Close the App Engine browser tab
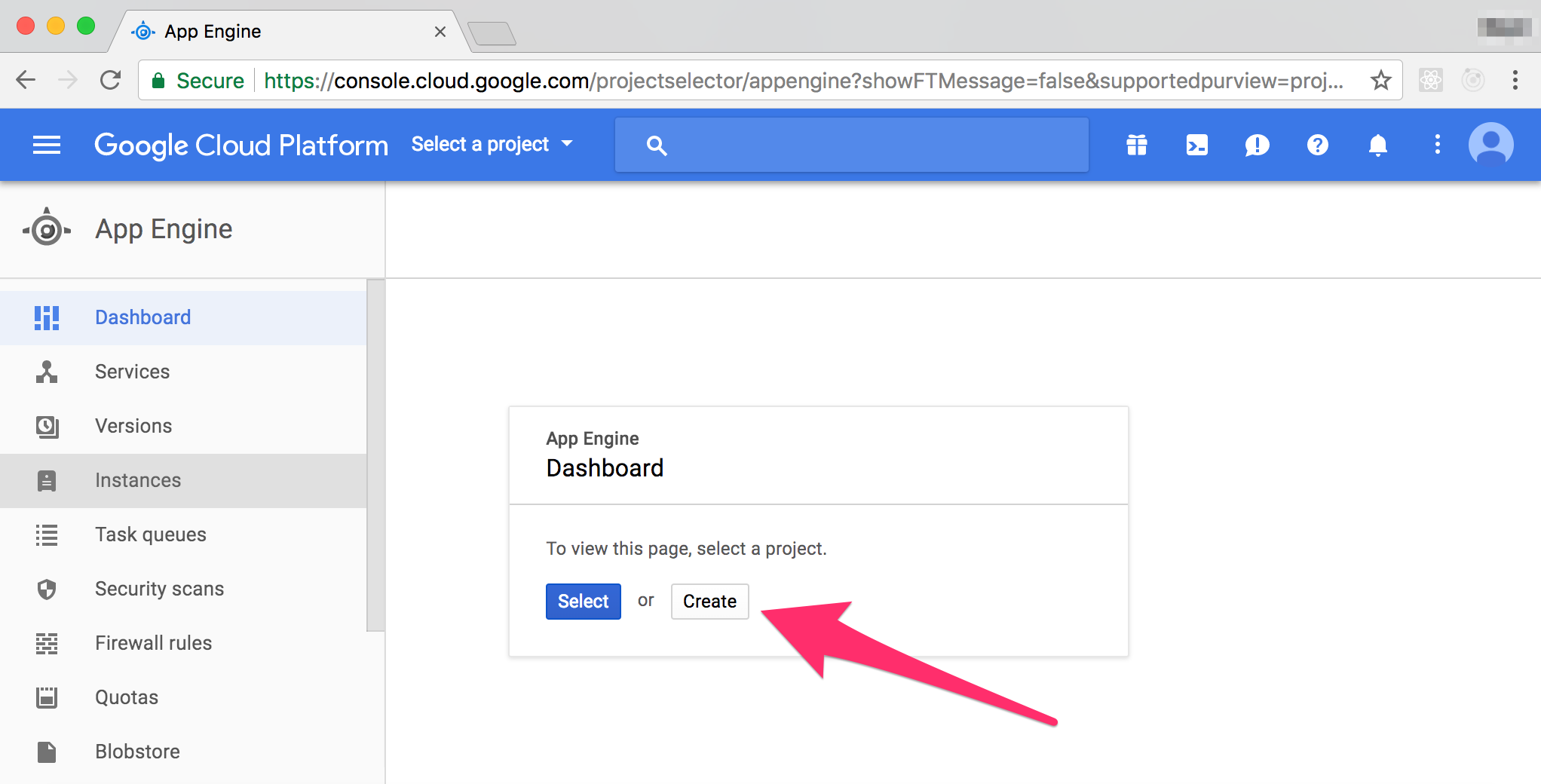The height and width of the screenshot is (784, 1541). [440, 32]
